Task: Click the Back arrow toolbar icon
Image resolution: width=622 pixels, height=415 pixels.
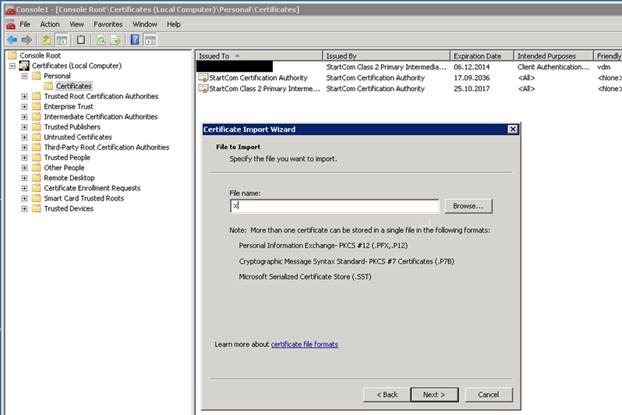Action: coord(10,39)
